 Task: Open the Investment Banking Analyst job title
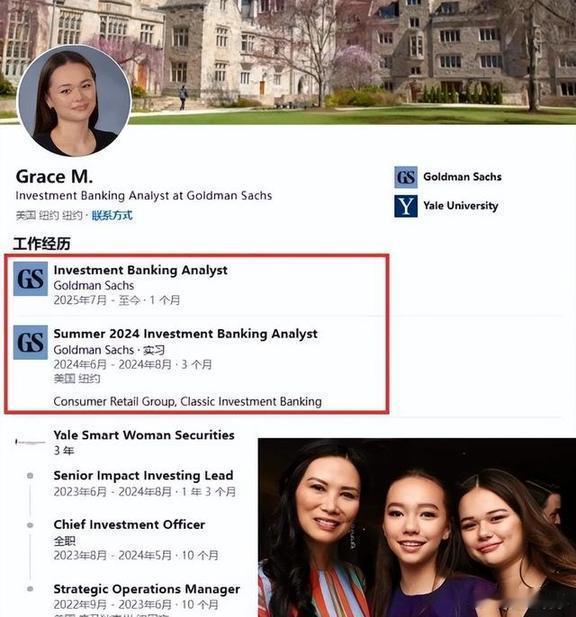point(140,270)
